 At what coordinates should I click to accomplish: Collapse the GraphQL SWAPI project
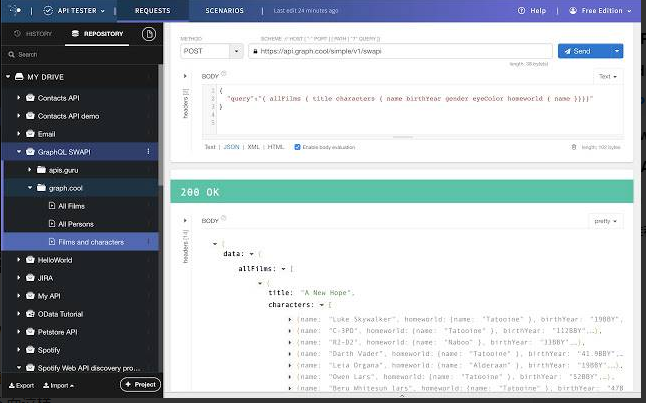[19, 152]
